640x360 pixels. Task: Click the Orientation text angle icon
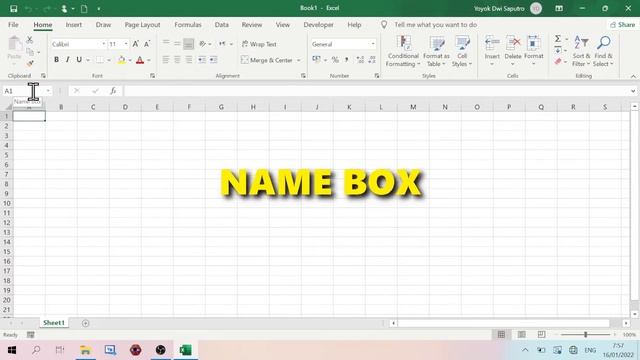click(x=203, y=44)
